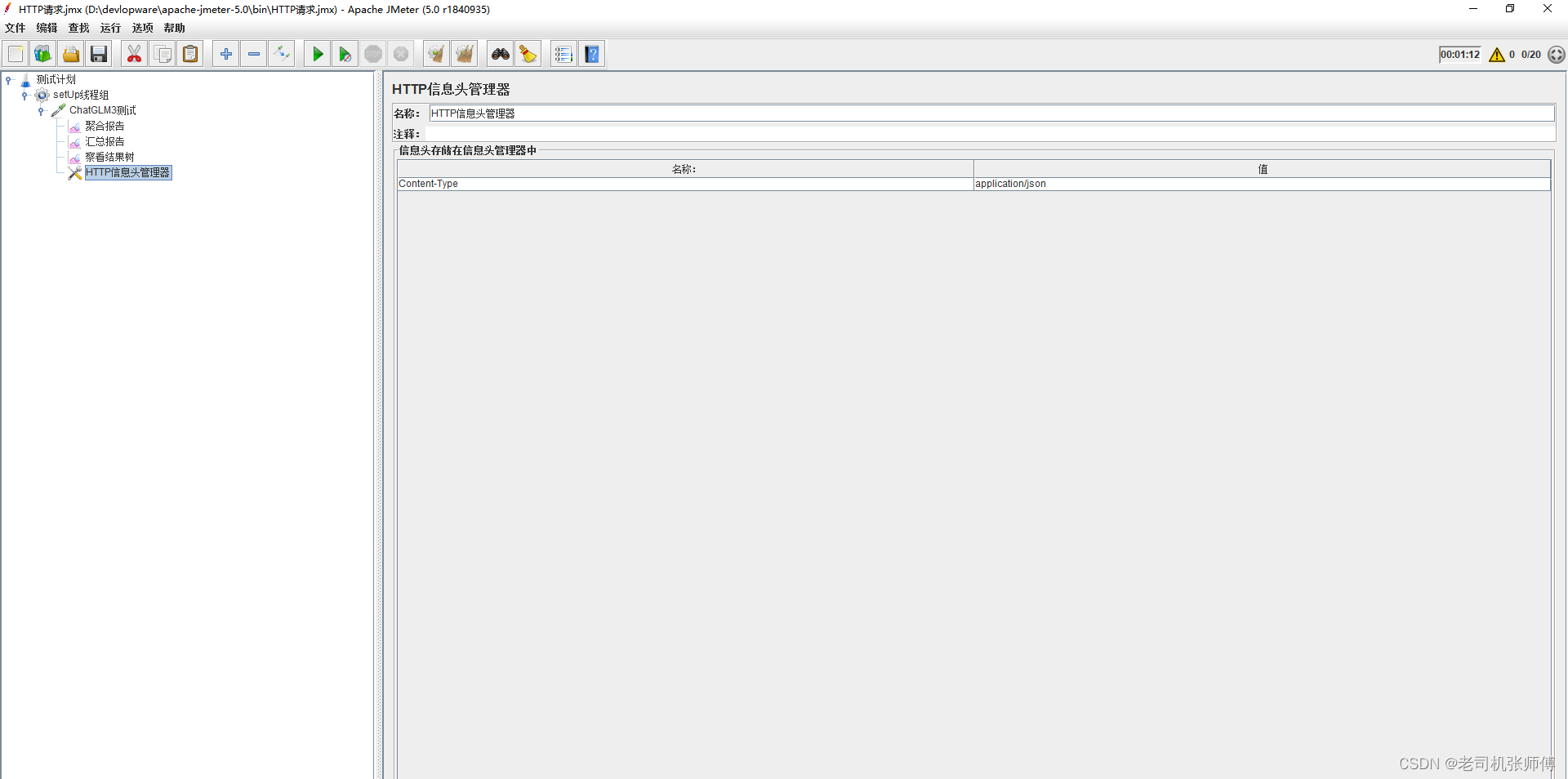Click the 注释 comment input field

pyautogui.click(x=990, y=133)
